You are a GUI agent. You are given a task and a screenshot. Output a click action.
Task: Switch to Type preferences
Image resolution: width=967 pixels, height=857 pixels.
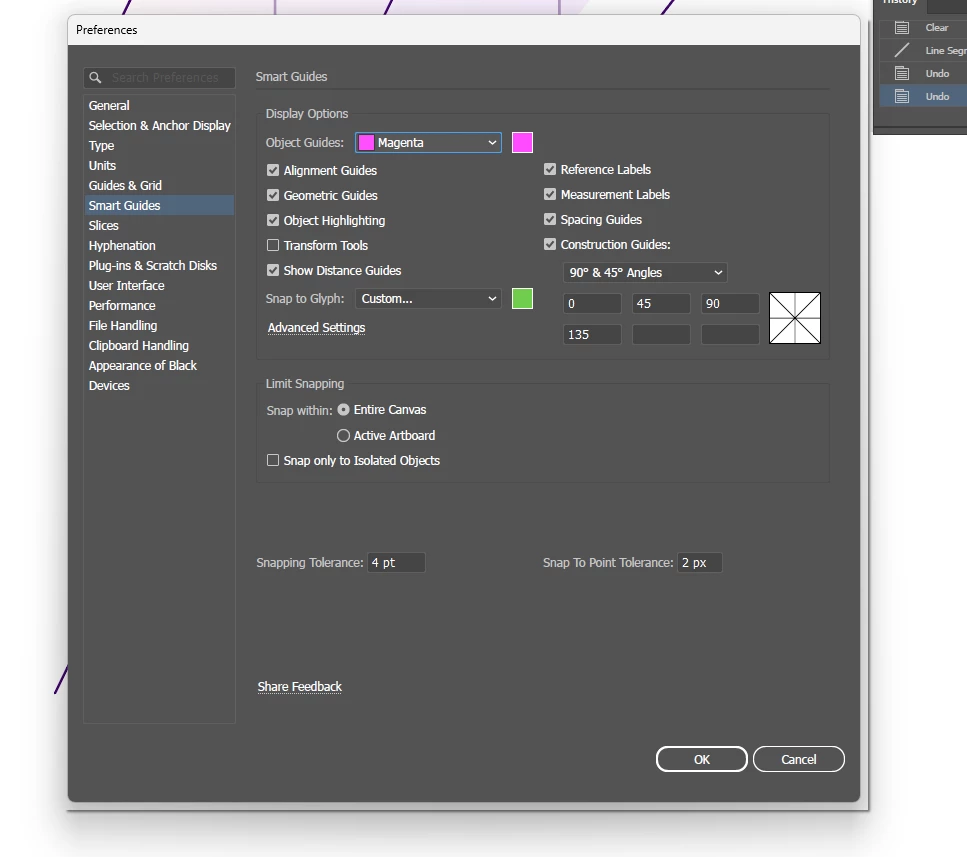102,146
